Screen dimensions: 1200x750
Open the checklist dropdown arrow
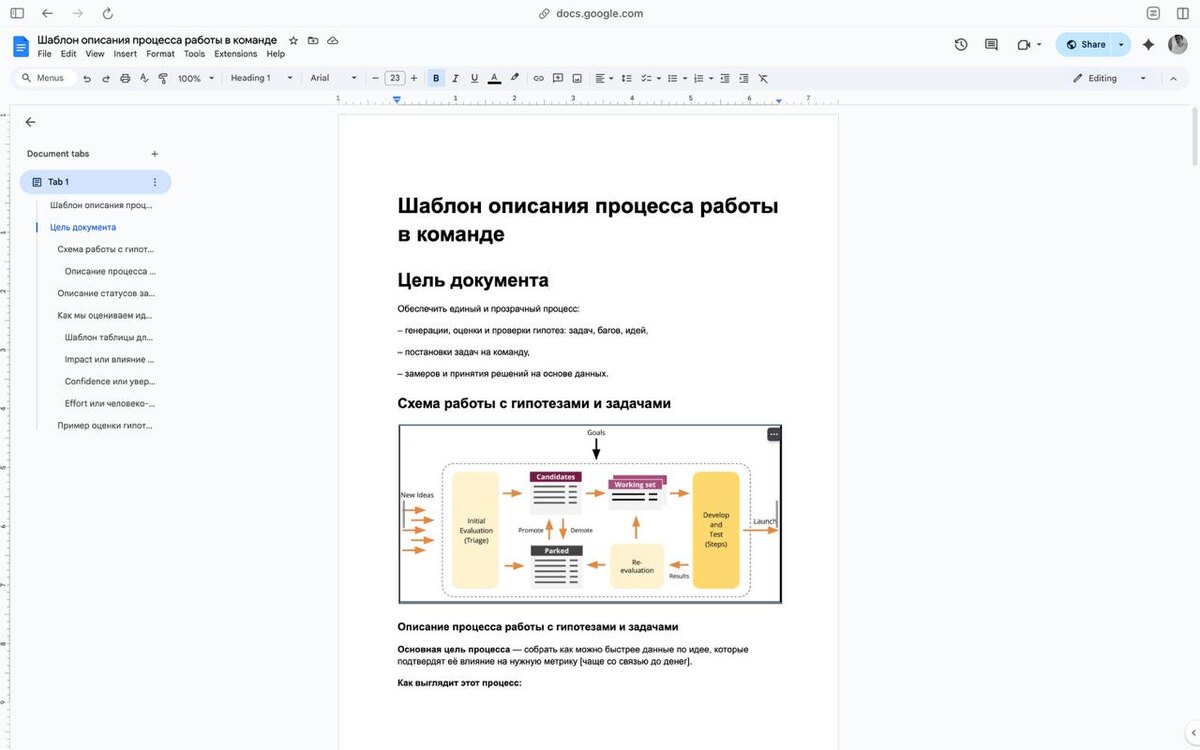pos(659,78)
